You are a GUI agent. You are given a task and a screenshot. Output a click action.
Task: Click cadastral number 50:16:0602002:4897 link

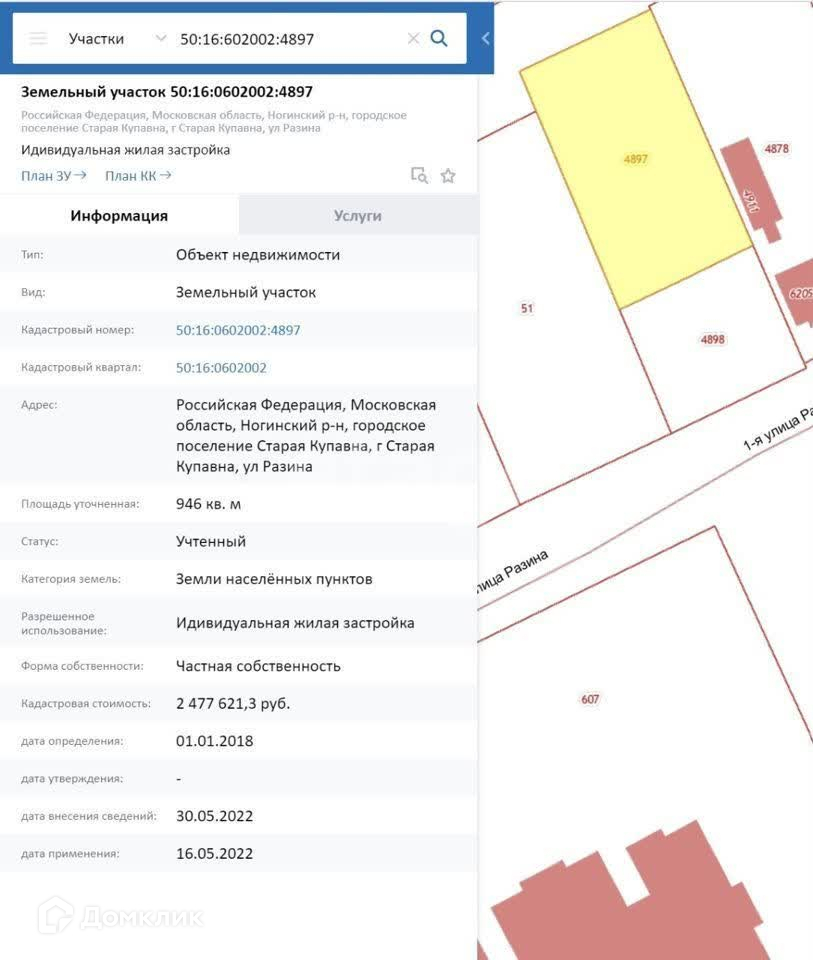[x=238, y=330]
